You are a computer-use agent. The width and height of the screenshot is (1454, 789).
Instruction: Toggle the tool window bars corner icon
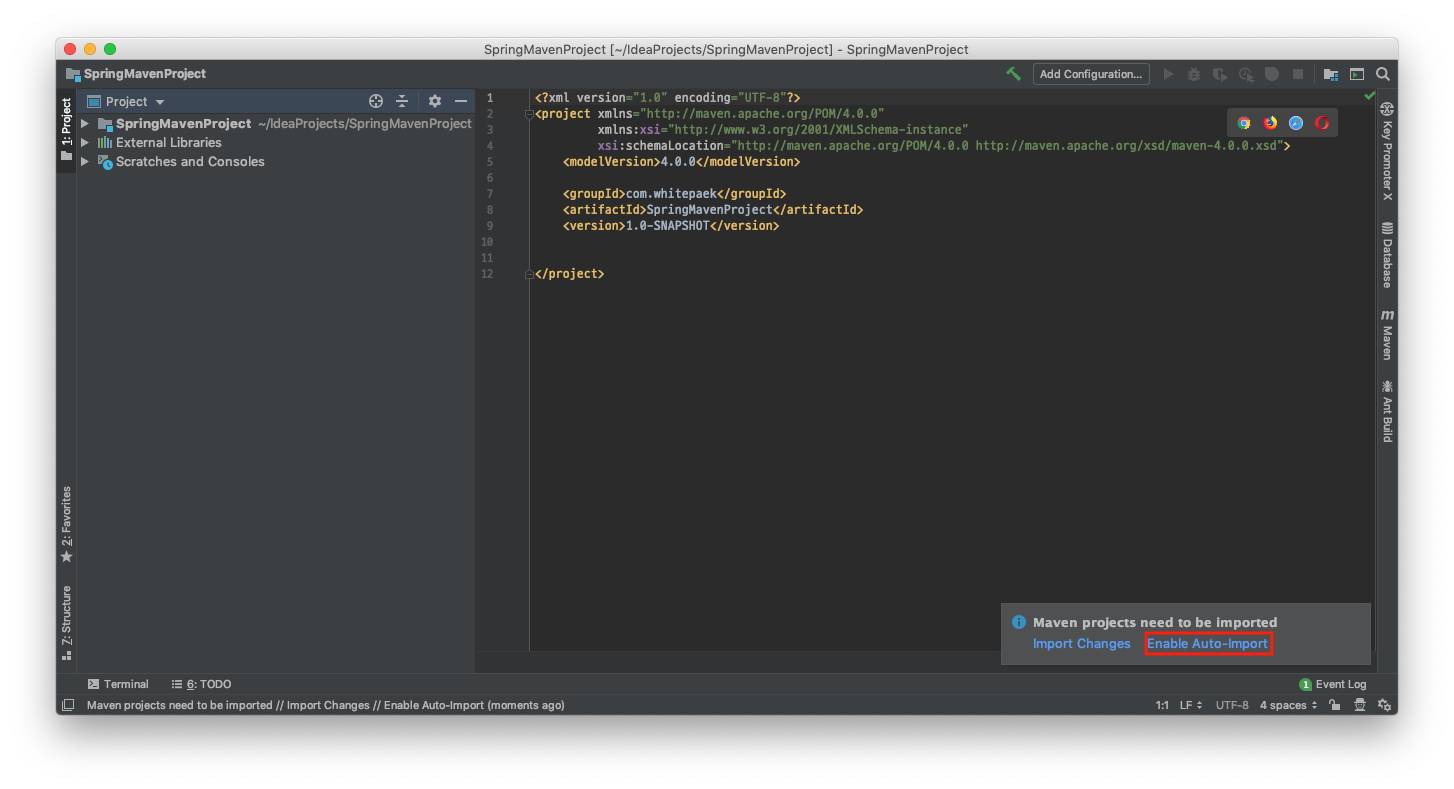67,705
